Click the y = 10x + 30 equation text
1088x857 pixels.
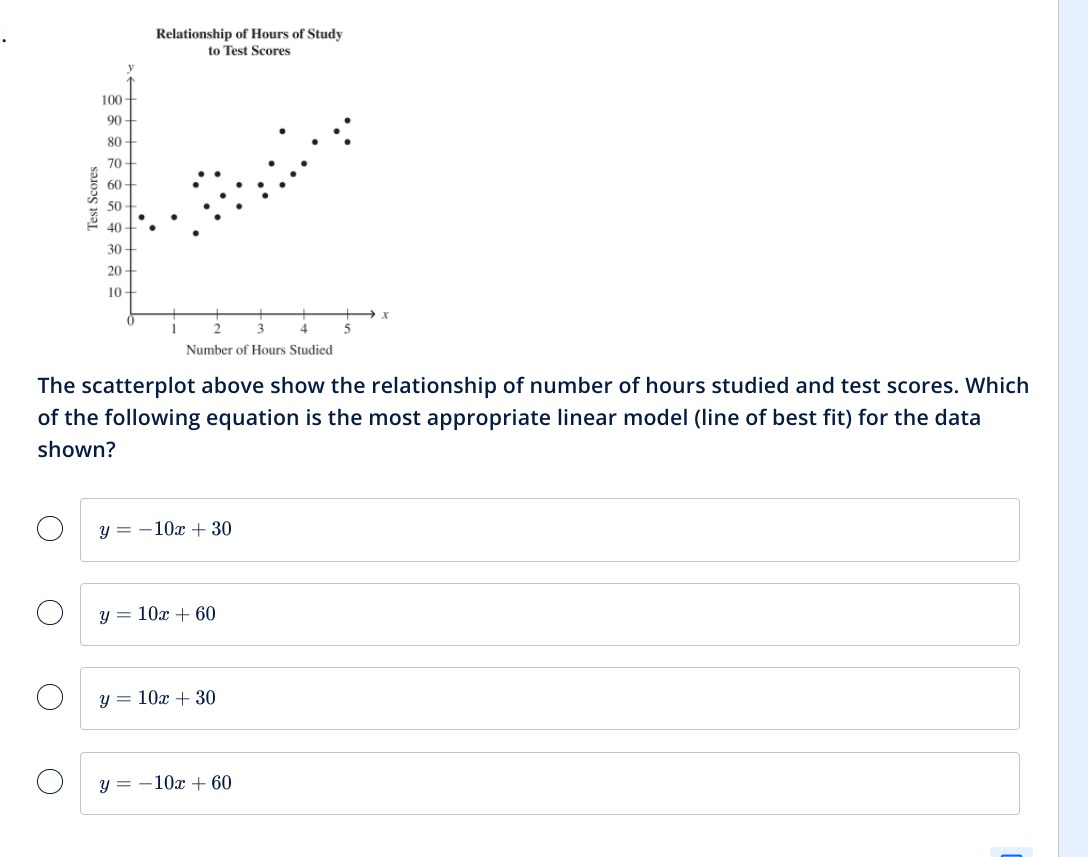[158, 698]
